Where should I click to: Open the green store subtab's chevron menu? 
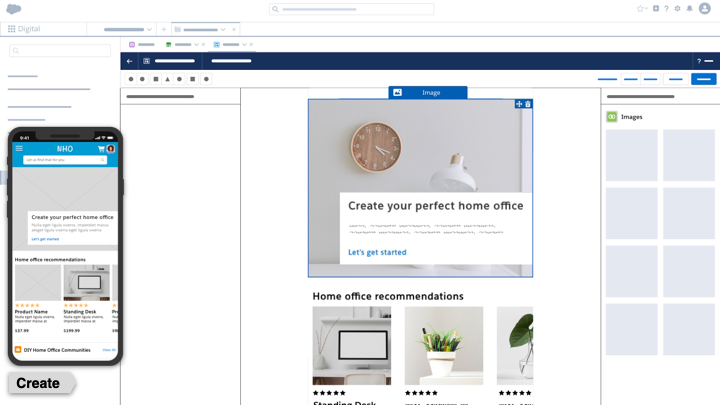[197, 45]
